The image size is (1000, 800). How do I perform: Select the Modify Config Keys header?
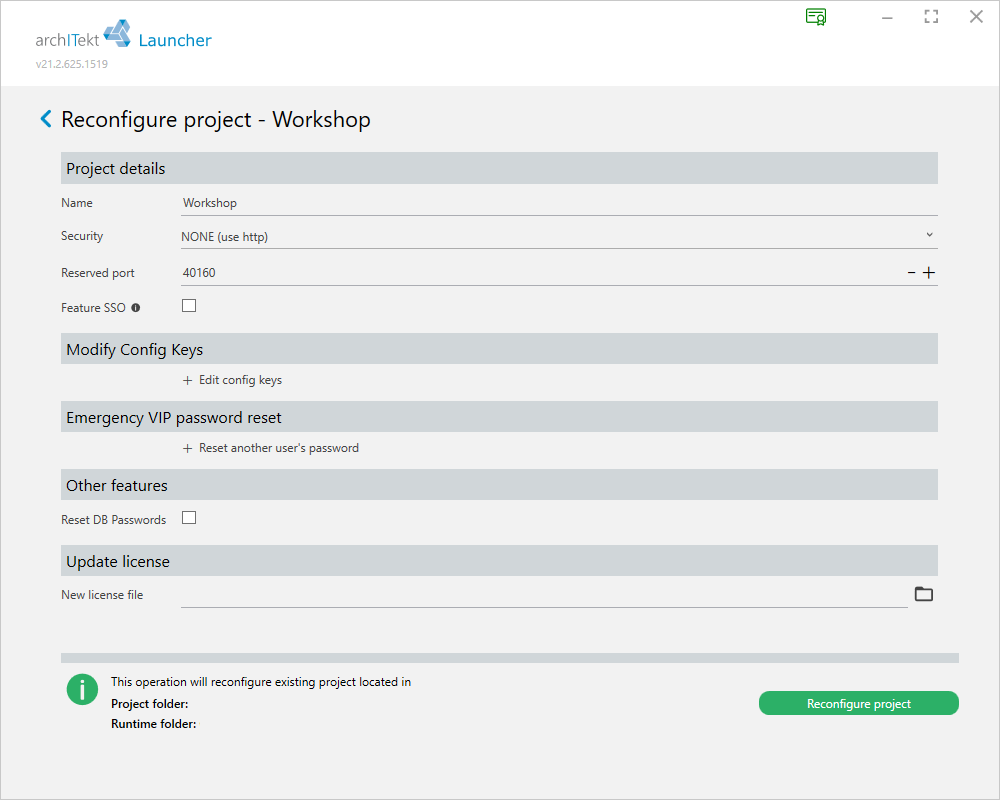coord(499,349)
